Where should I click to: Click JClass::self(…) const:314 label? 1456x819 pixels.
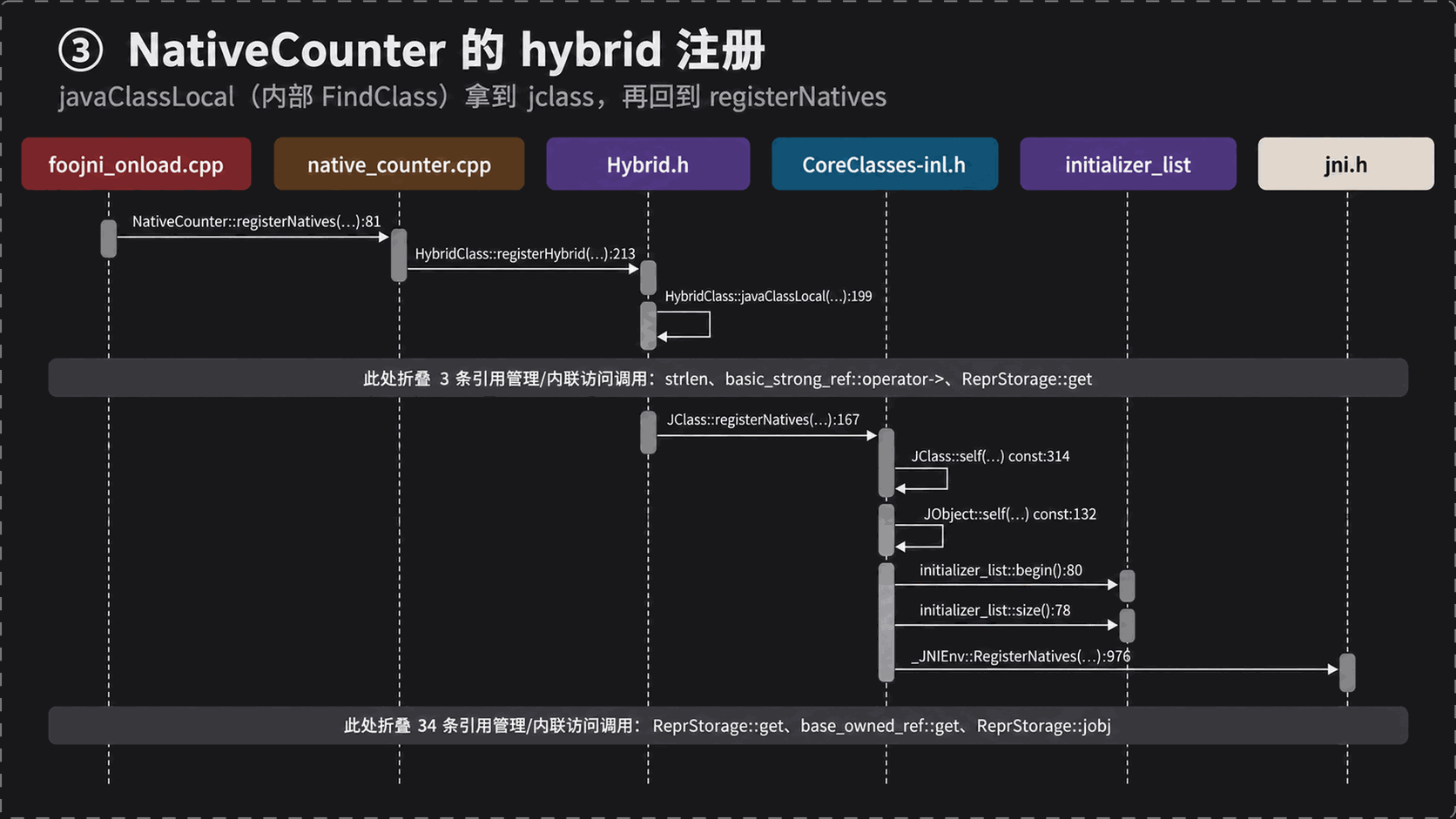[990, 456]
